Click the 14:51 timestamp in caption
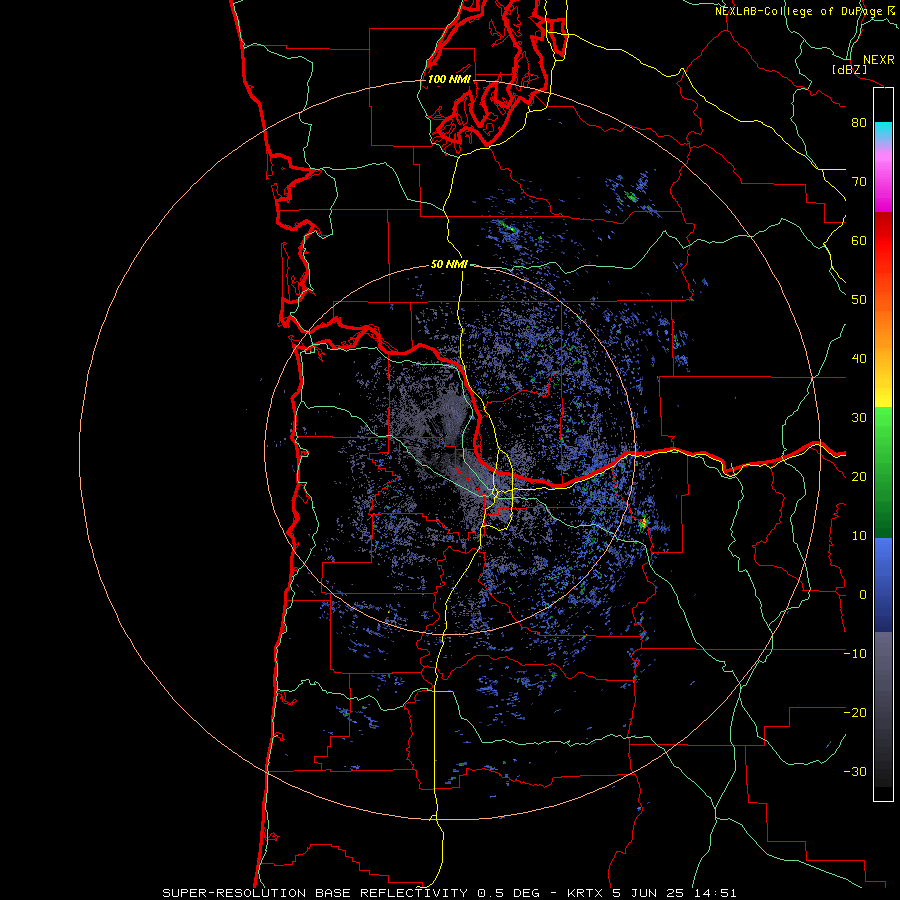 tap(716, 893)
